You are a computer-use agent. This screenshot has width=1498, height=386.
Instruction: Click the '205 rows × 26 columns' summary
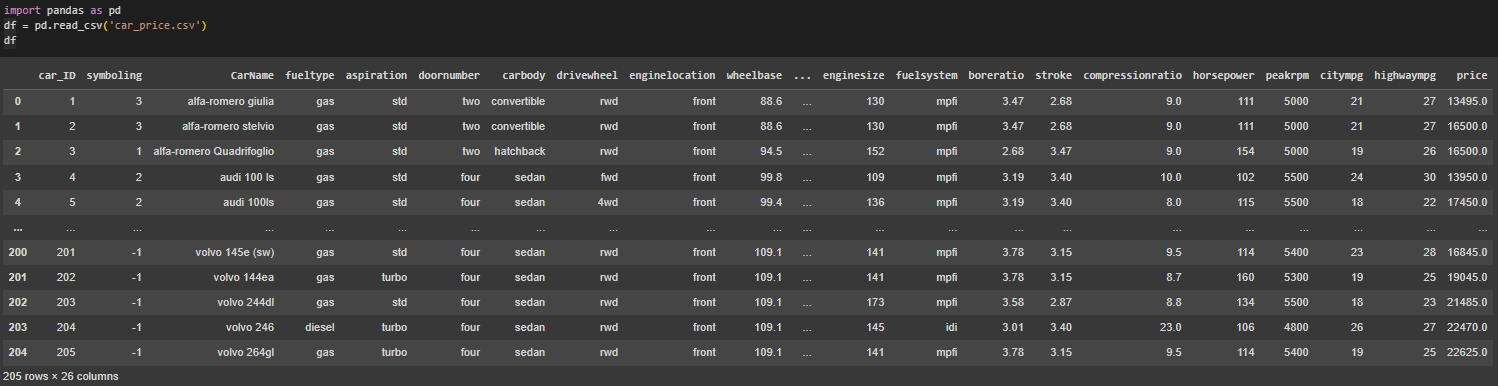[60, 376]
